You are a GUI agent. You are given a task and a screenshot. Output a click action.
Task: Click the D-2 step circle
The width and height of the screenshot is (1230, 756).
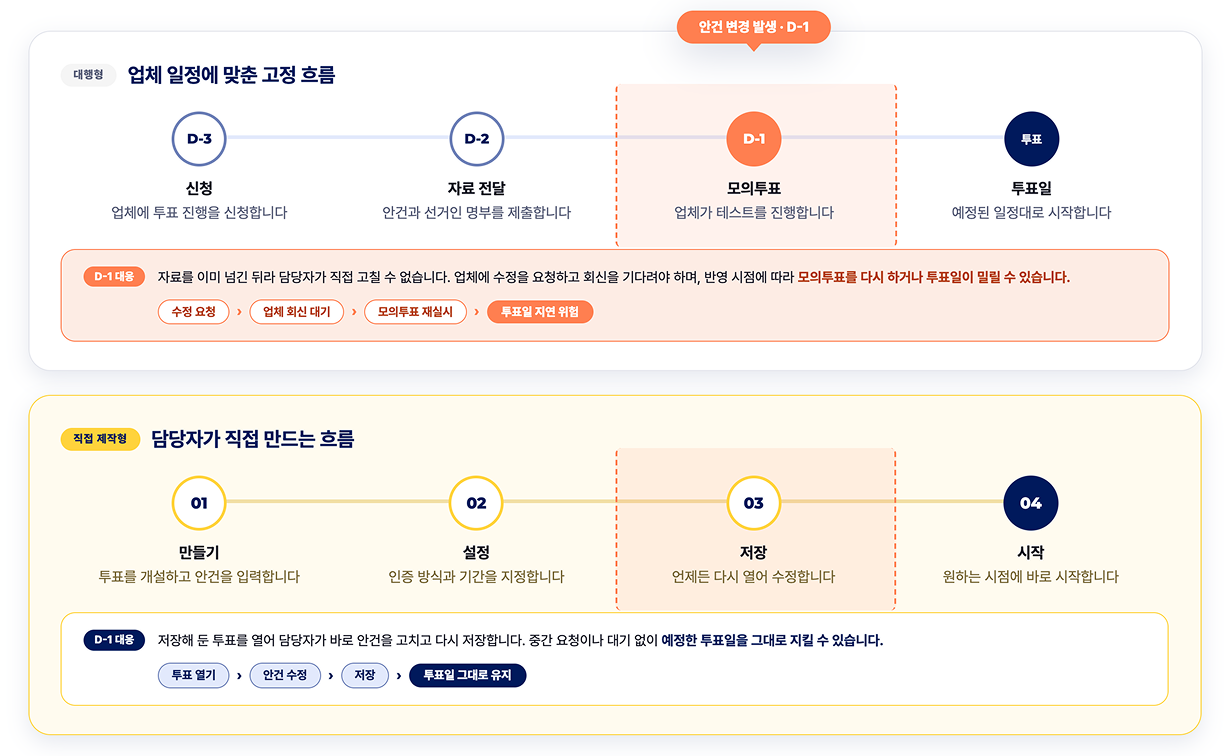(x=477, y=139)
